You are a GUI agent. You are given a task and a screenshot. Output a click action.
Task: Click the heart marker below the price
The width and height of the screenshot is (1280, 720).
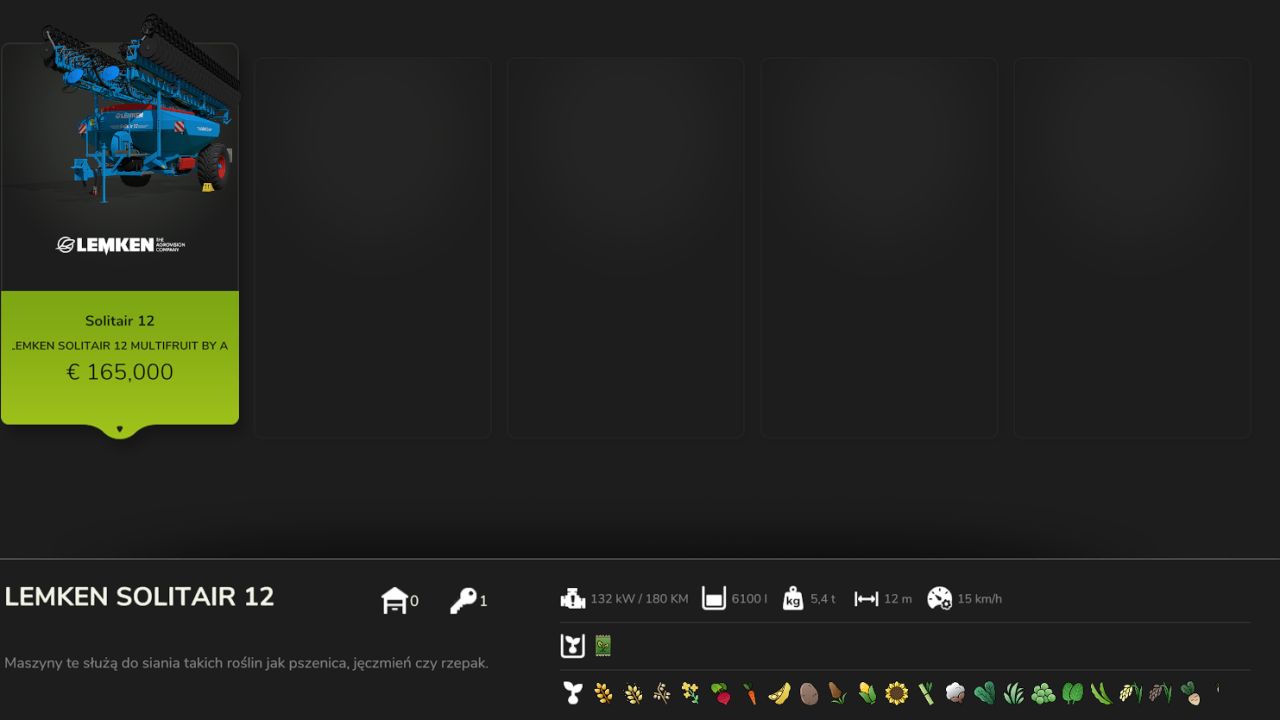tap(120, 429)
